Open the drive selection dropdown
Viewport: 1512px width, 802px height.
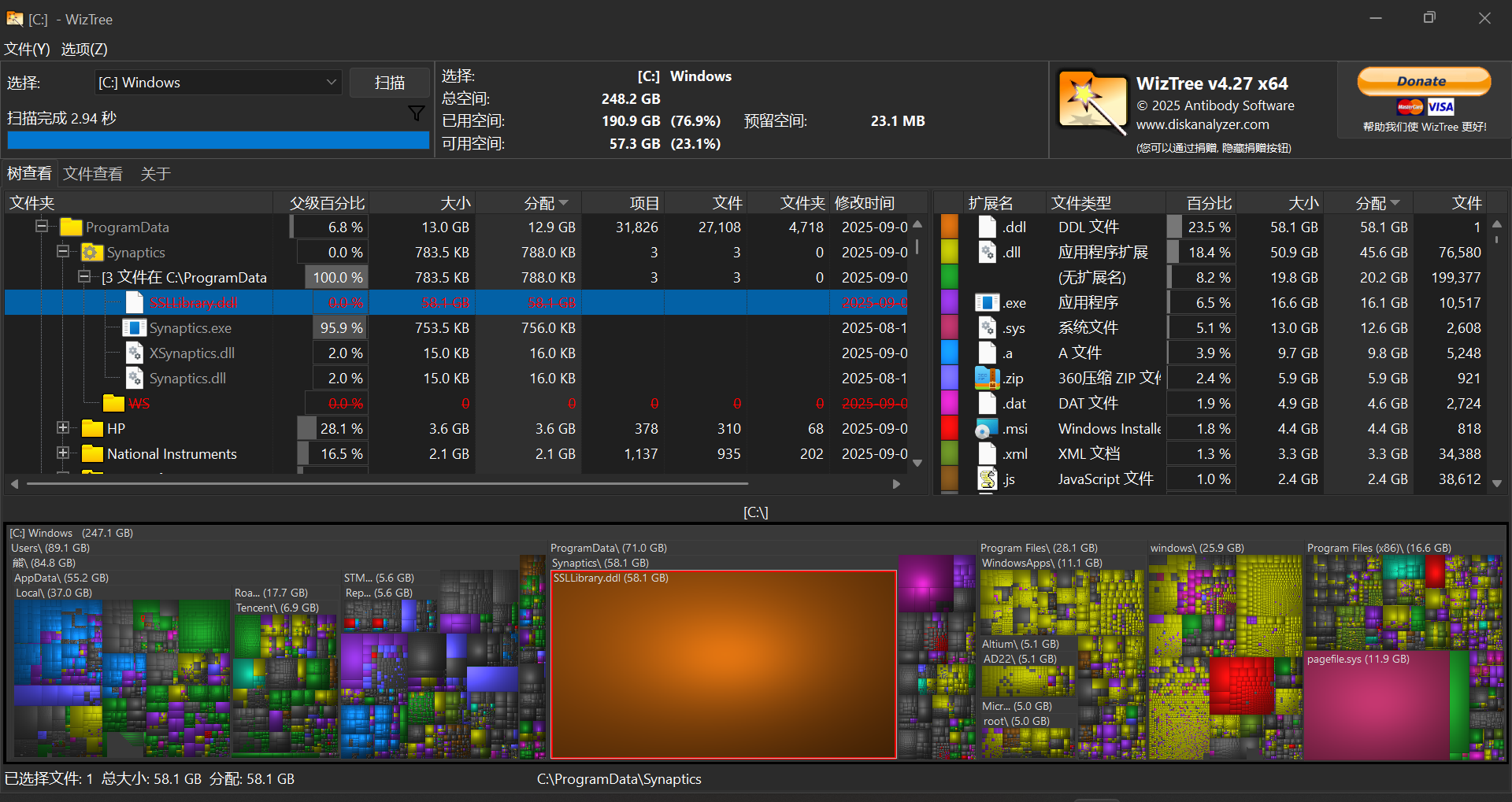coord(332,83)
